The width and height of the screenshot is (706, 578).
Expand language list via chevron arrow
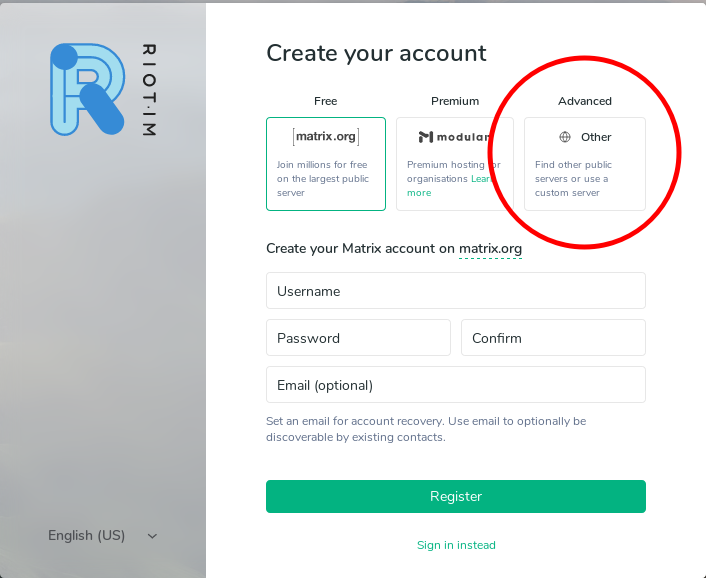[153, 536]
